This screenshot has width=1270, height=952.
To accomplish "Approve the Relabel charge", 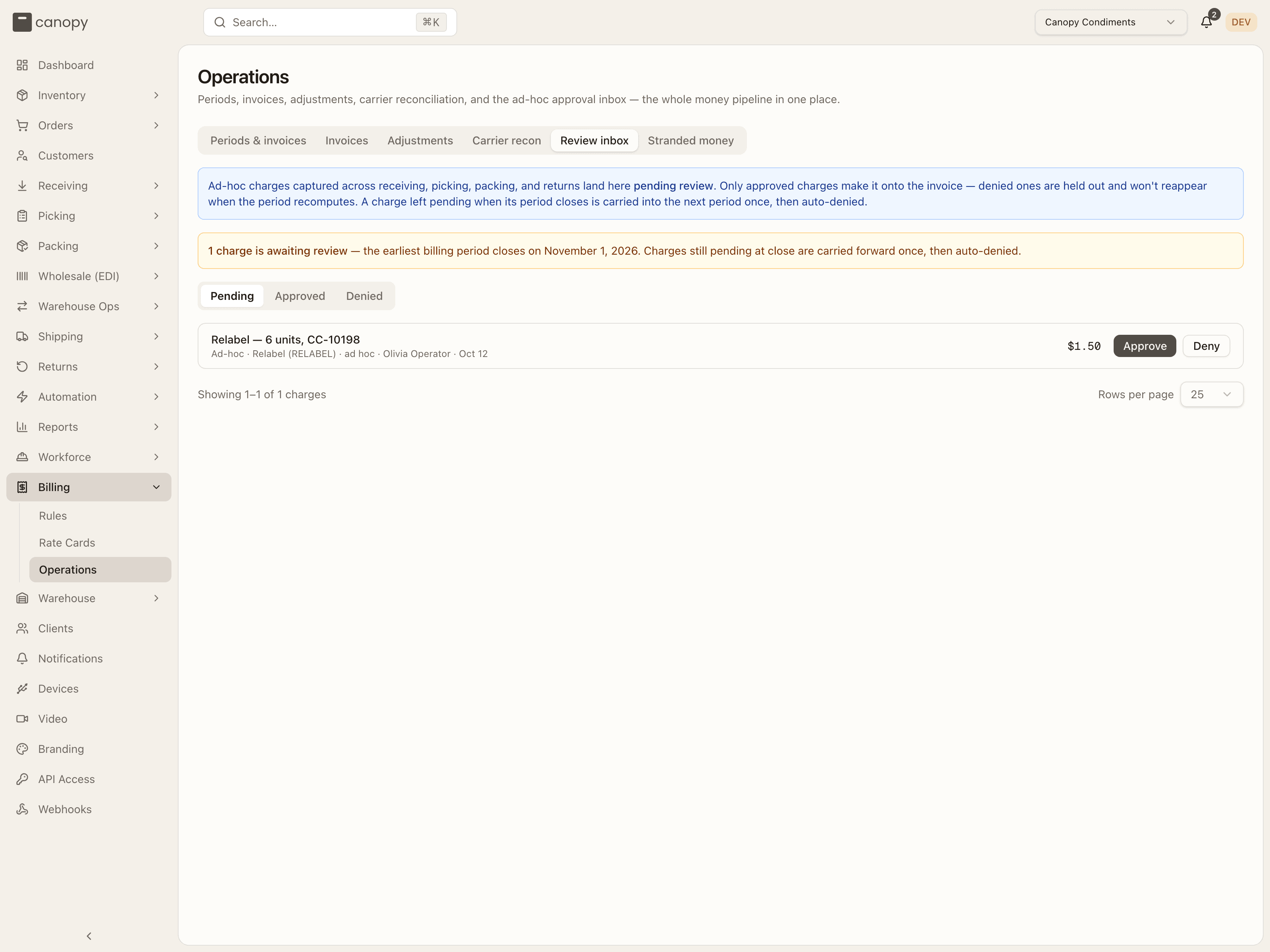I will 1144,346.
